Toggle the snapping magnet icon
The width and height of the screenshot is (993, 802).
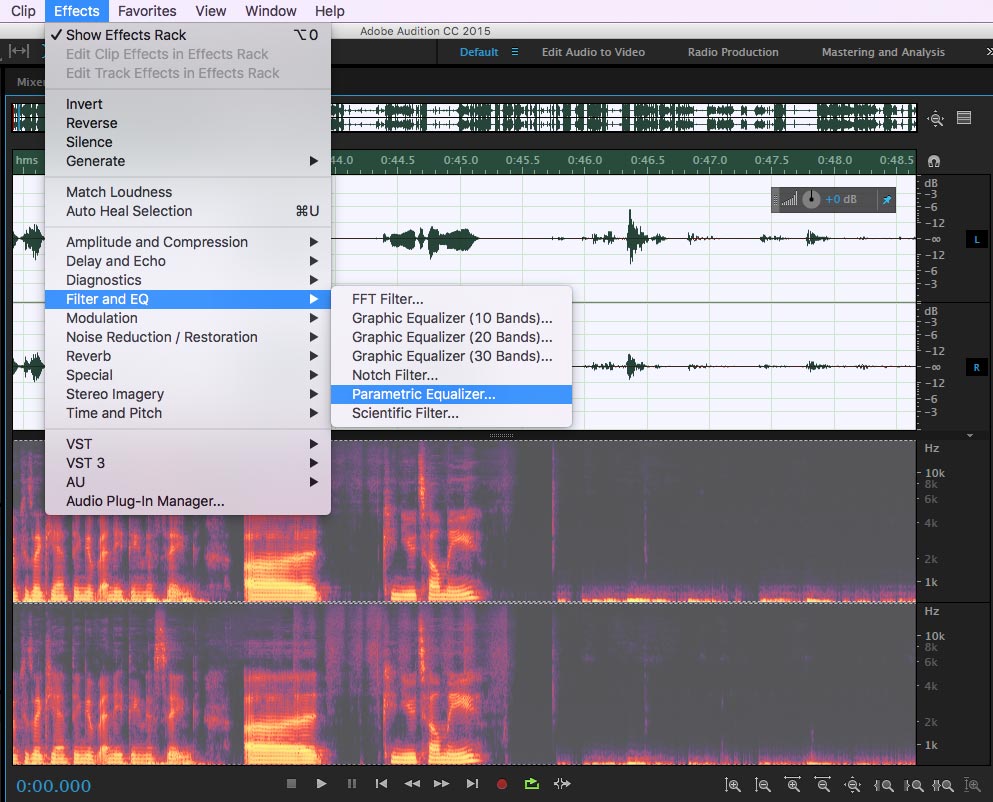(934, 160)
